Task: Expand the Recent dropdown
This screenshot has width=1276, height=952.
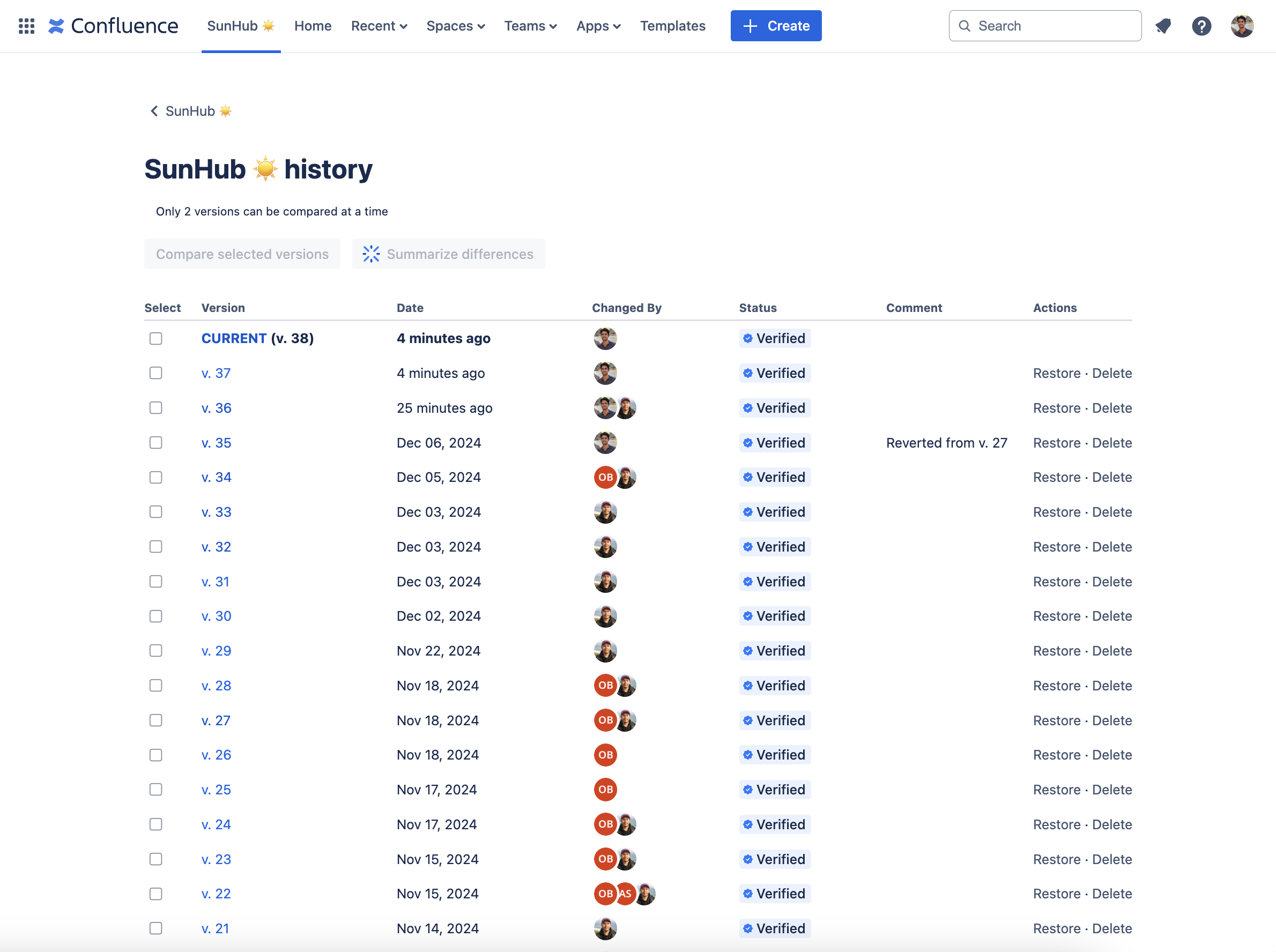Action: coord(379,26)
